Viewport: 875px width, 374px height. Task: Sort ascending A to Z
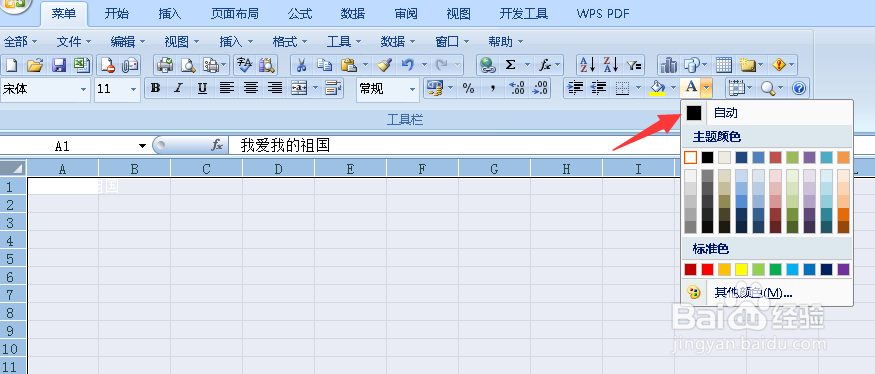click(x=588, y=65)
